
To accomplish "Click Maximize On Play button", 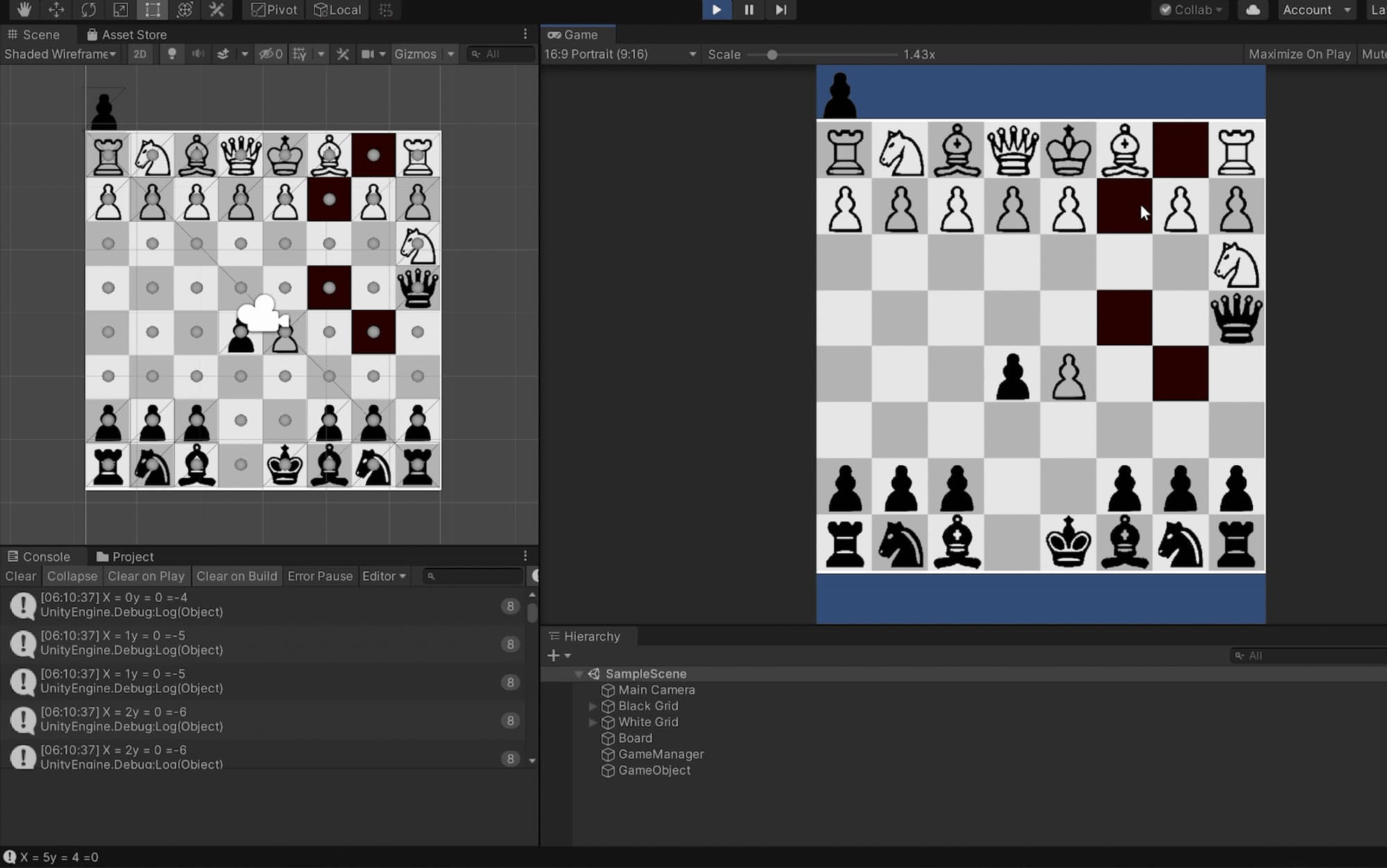I will coord(1300,54).
